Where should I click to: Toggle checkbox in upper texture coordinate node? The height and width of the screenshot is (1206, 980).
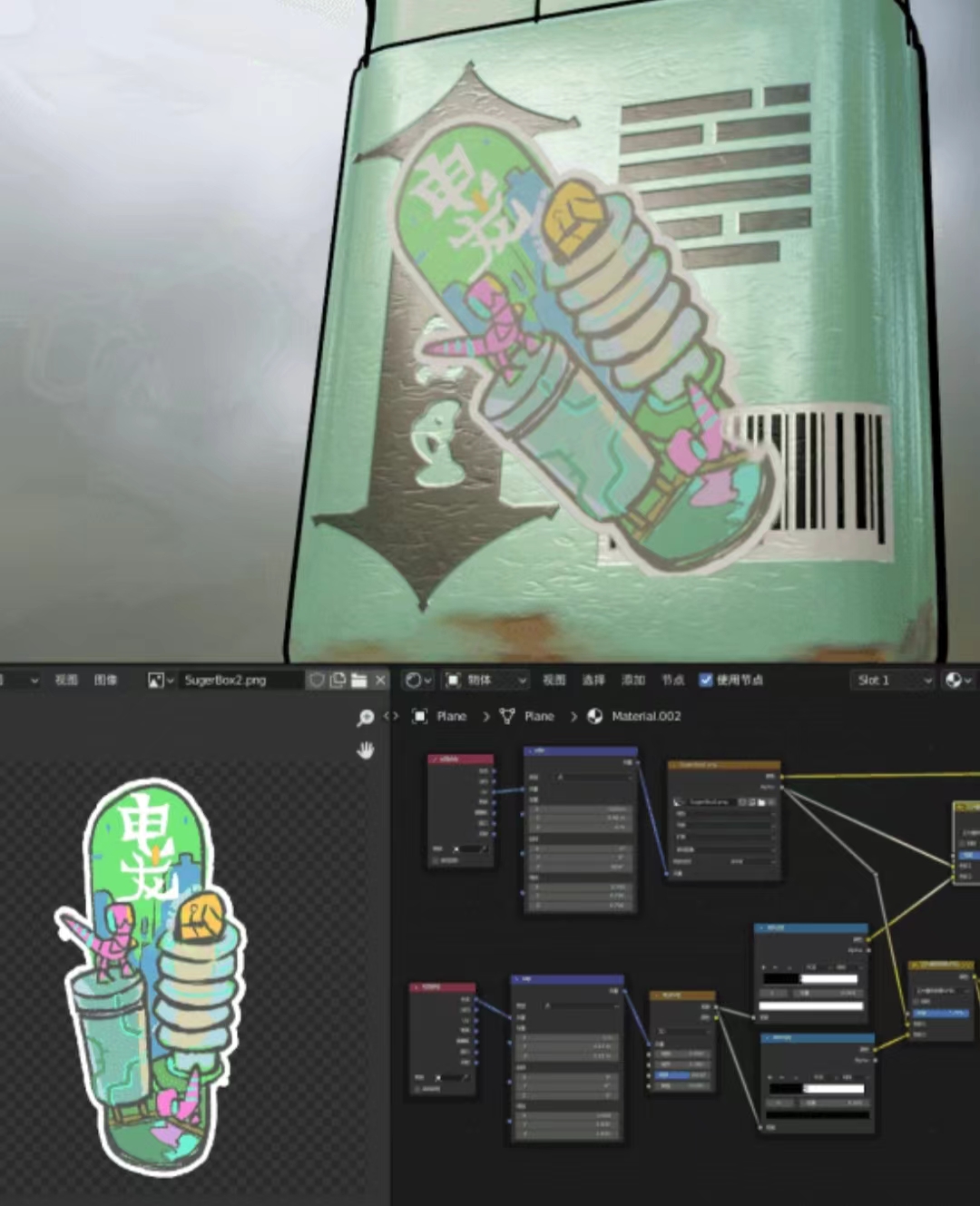click(x=436, y=860)
